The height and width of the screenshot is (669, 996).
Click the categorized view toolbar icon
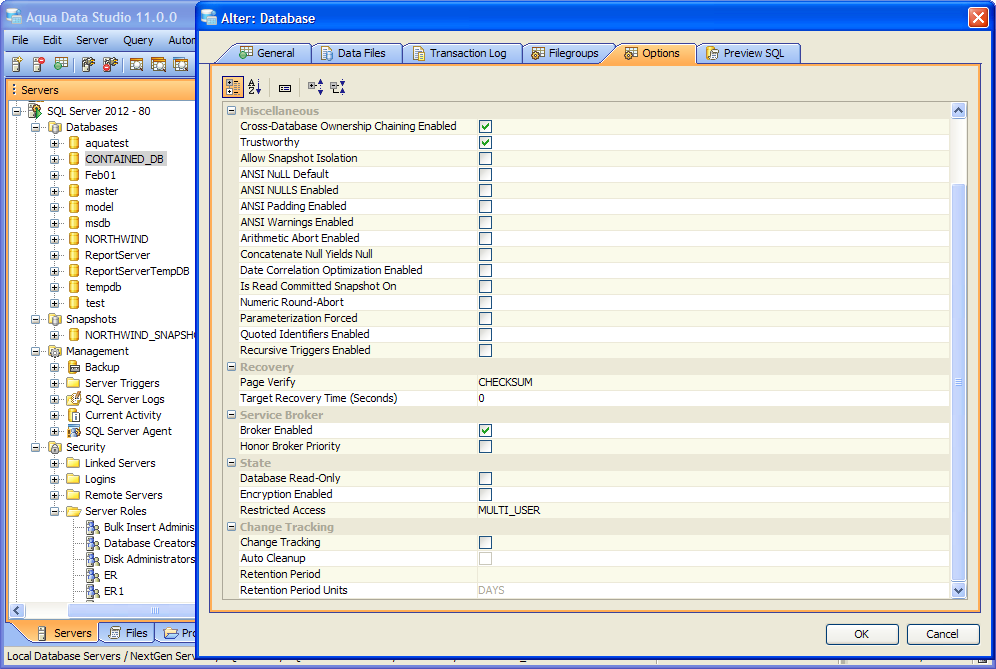pos(232,87)
